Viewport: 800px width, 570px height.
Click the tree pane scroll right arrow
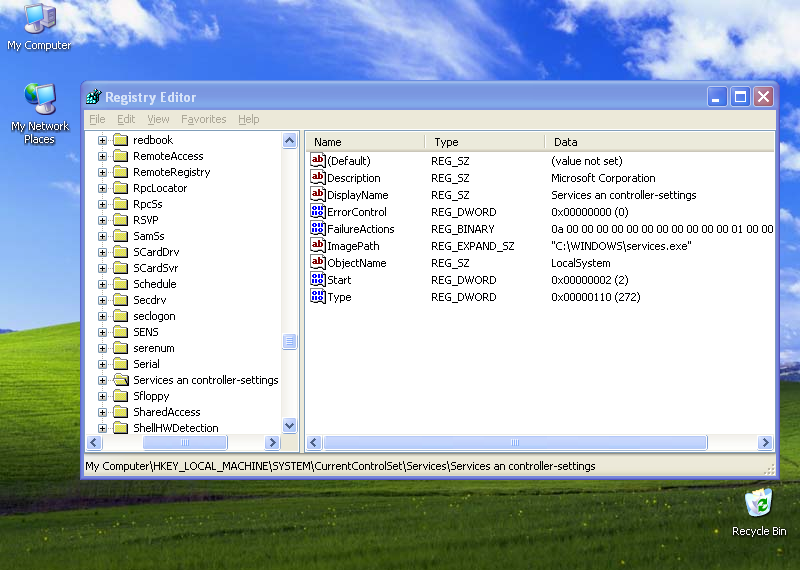(x=272, y=442)
